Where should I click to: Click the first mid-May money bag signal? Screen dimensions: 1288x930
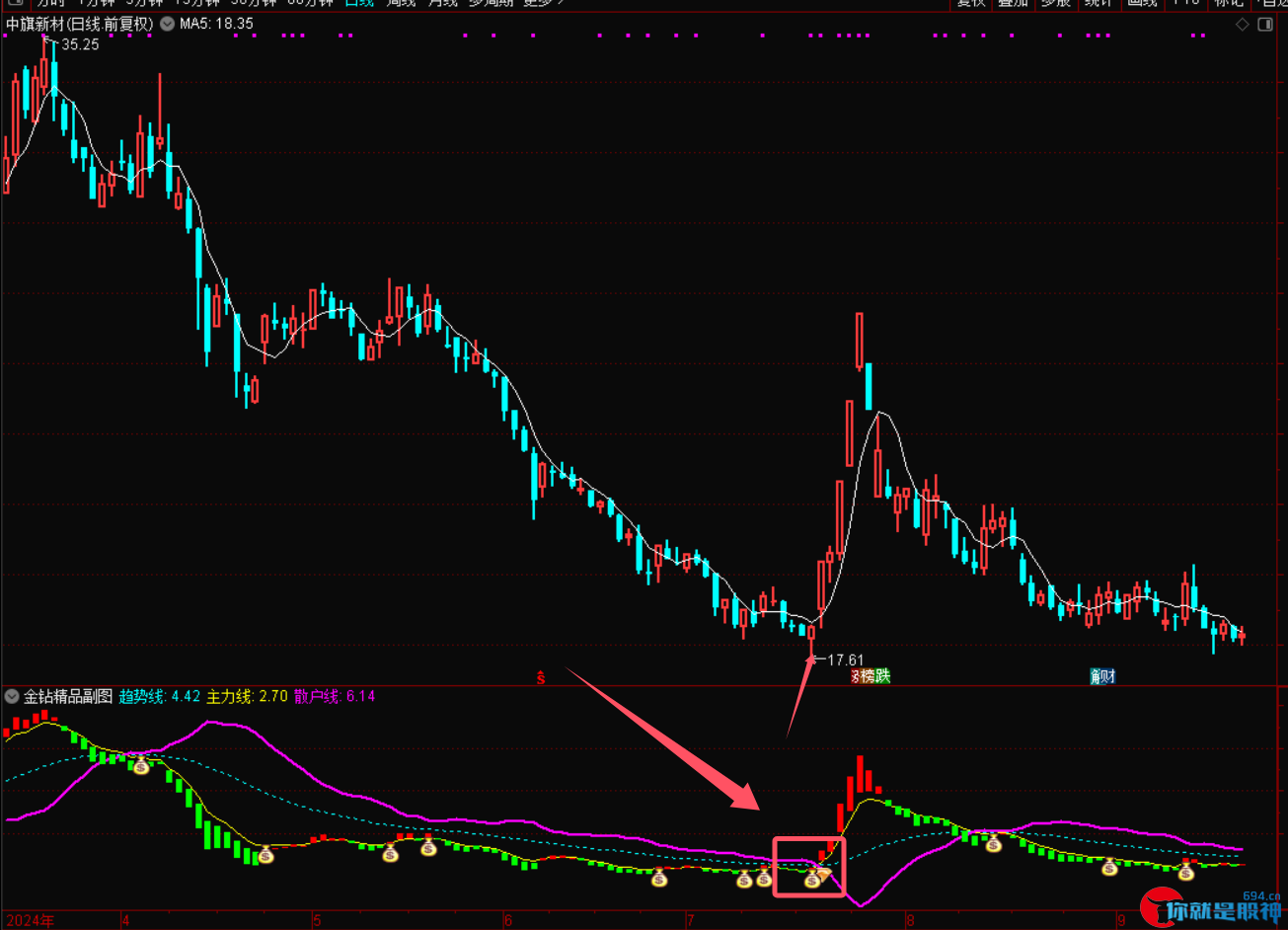[x=390, y=854]
